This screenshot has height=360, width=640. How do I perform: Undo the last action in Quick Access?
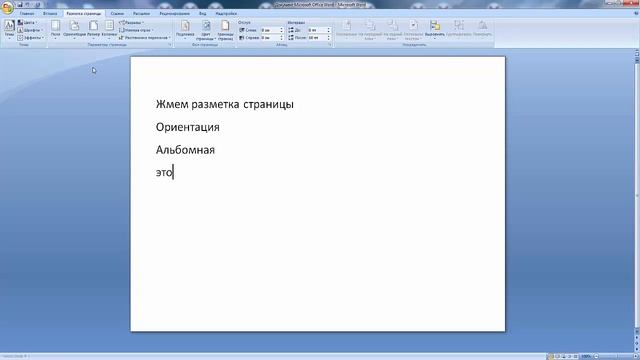28,5
